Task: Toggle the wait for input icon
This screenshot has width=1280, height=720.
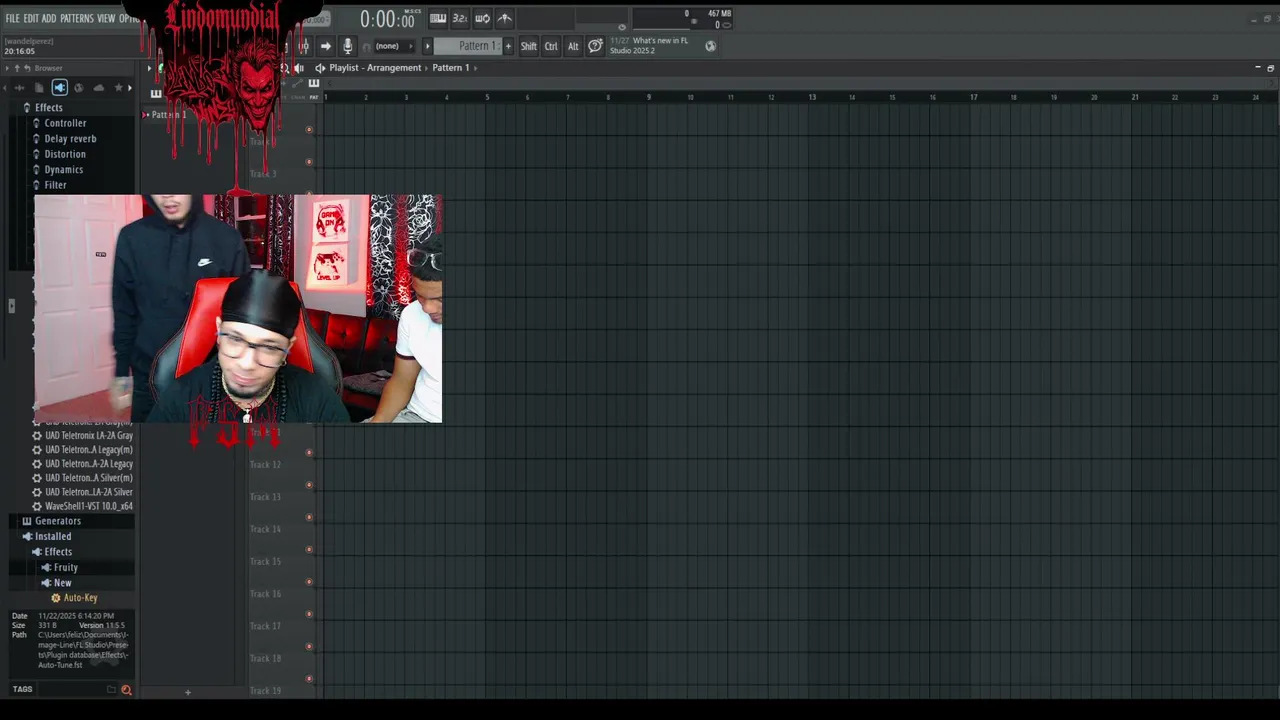Action: coord(482,18)
